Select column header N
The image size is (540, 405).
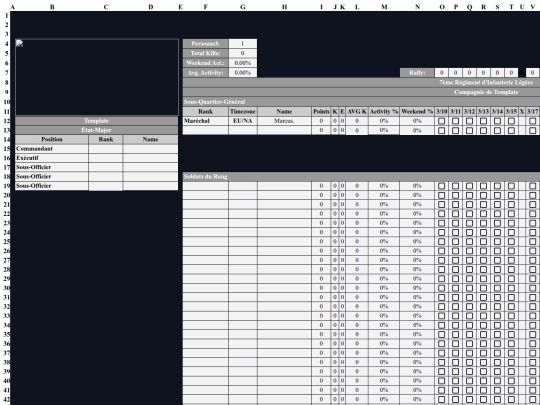click(417, 7)
